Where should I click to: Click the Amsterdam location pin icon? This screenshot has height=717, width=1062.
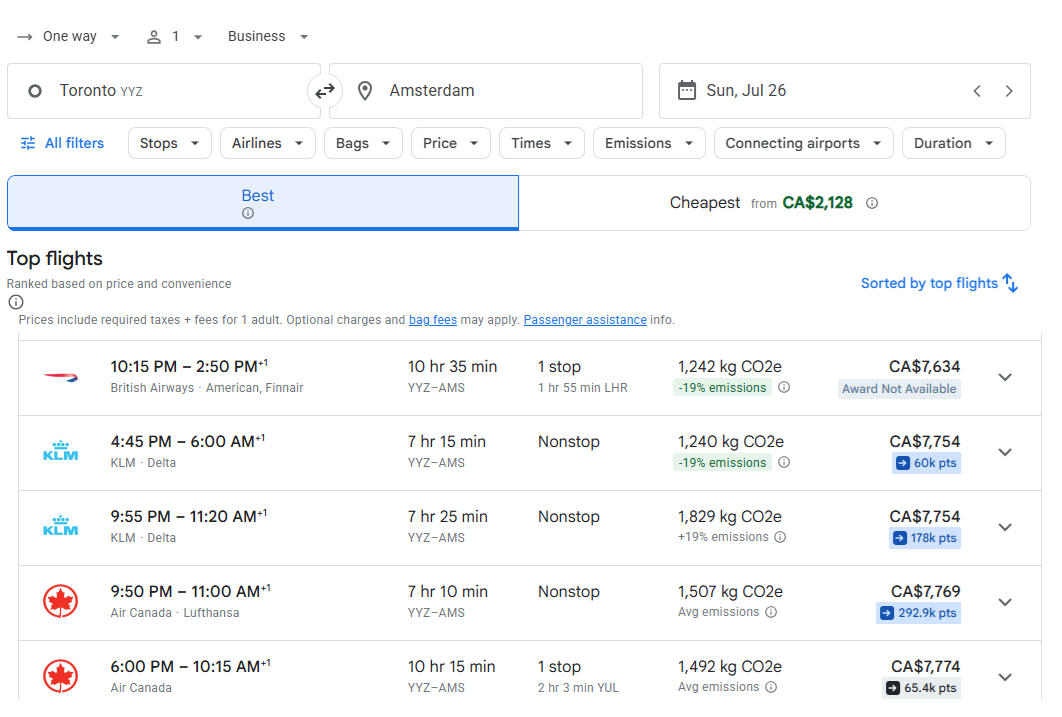(x=365, y=91)
